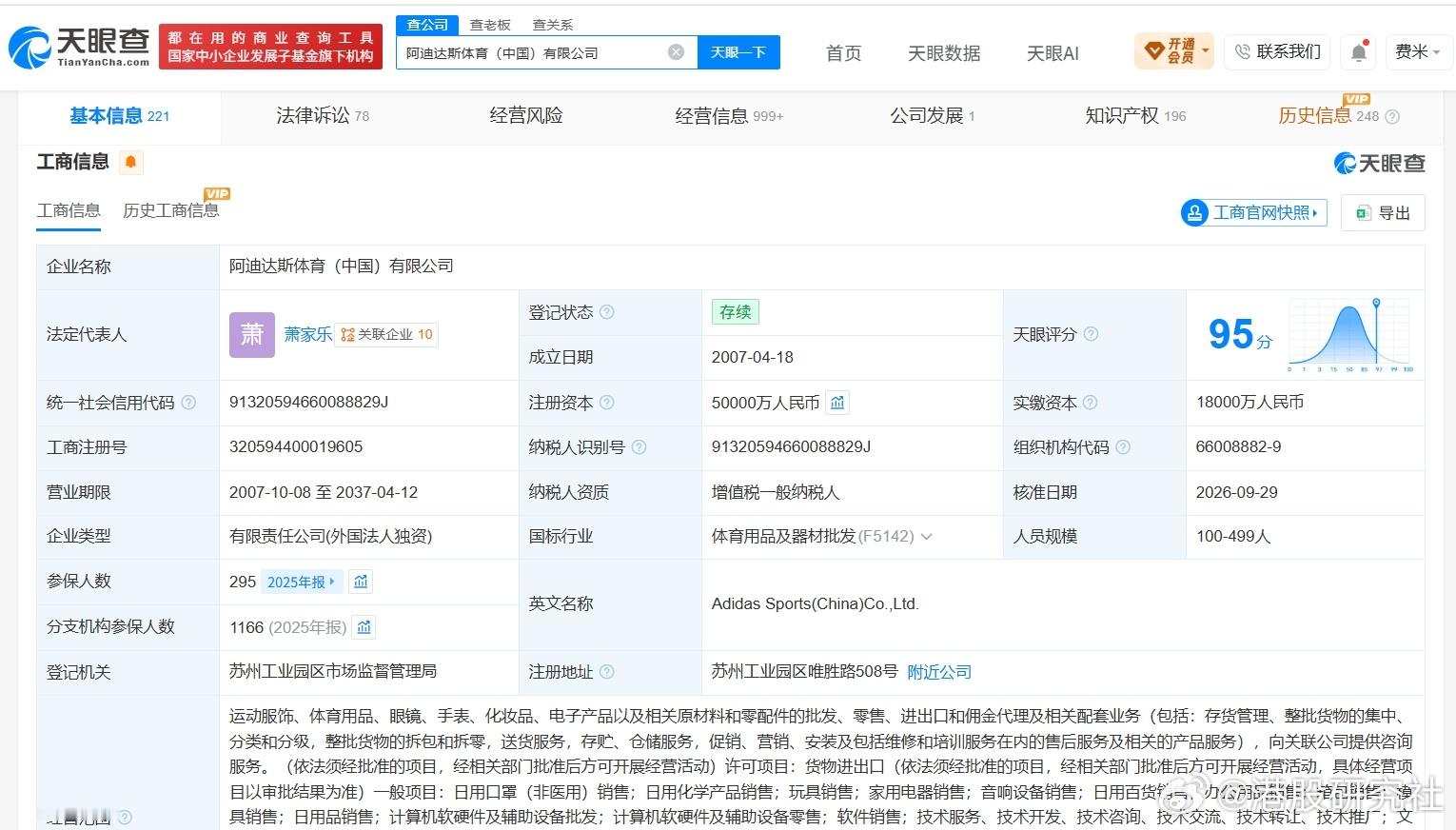
Task: Open notifications bell icon
Action: point(1359,52)
